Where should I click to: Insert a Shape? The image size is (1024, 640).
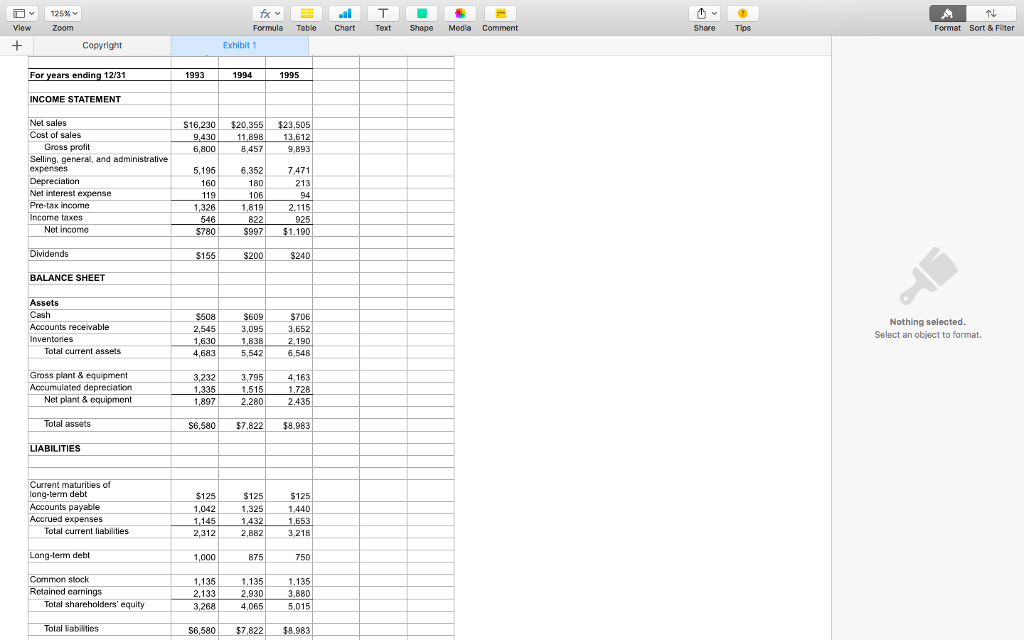420,17
